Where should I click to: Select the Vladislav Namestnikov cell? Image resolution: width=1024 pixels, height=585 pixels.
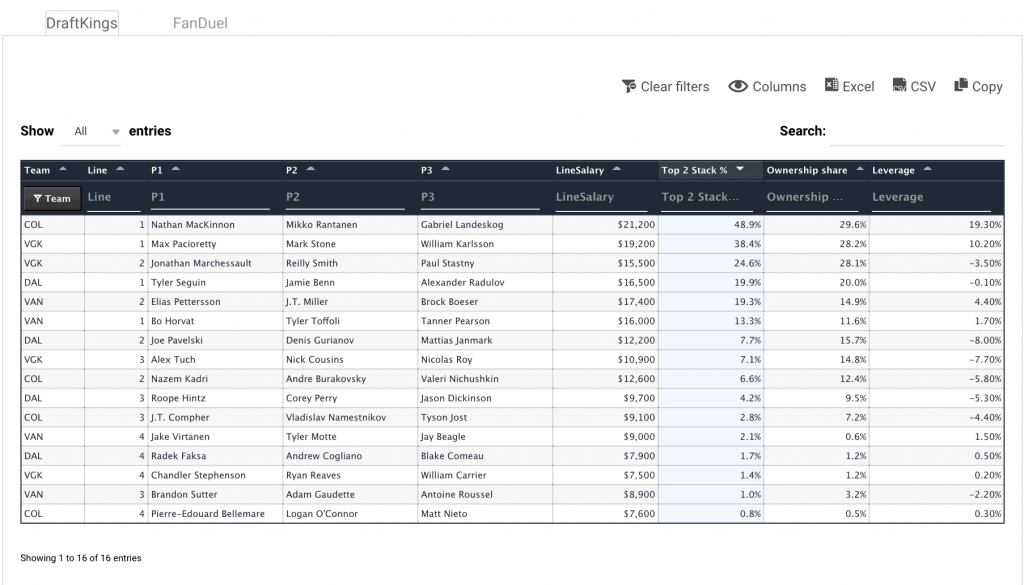click(350, 417)
